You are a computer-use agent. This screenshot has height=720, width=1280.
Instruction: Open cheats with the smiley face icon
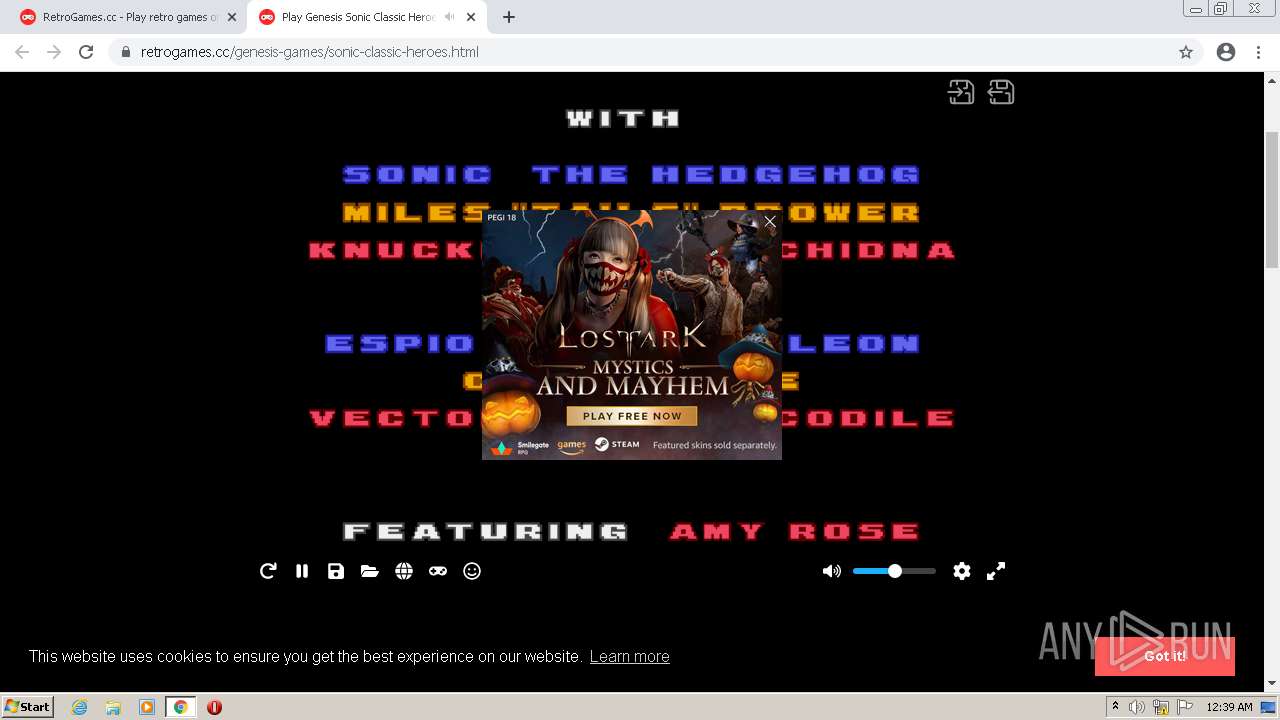[x=472, y=571]
